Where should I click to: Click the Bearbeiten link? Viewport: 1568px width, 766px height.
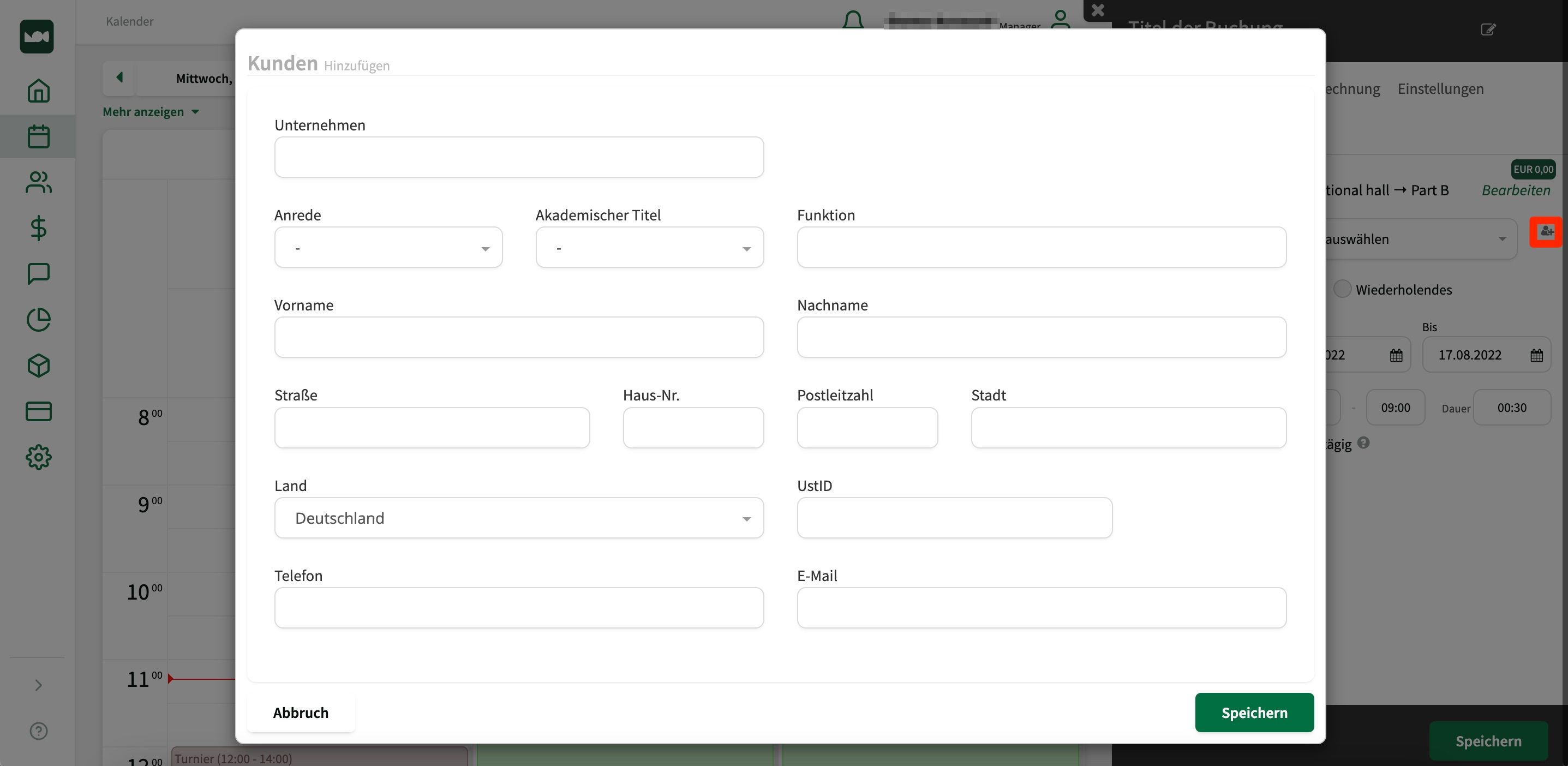tap(1516, 190)
